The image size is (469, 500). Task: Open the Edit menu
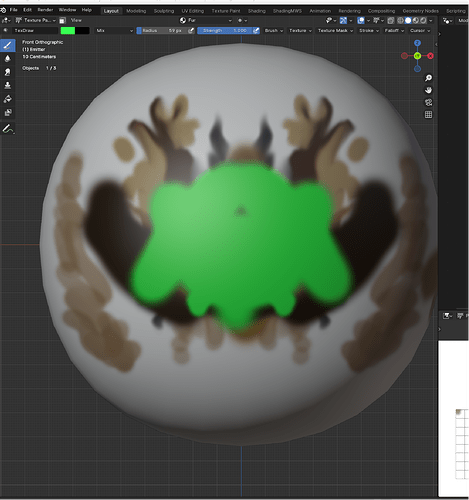point(27,10)
